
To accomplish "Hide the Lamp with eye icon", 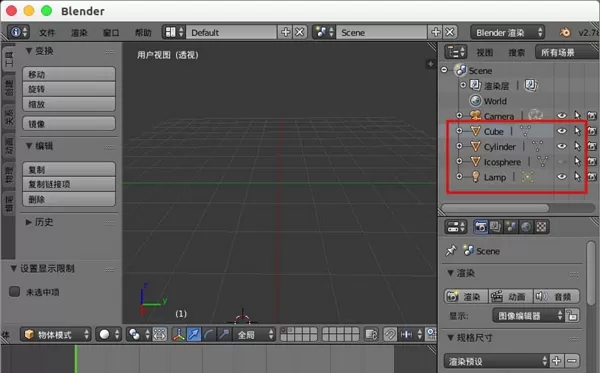I will 561,176.
